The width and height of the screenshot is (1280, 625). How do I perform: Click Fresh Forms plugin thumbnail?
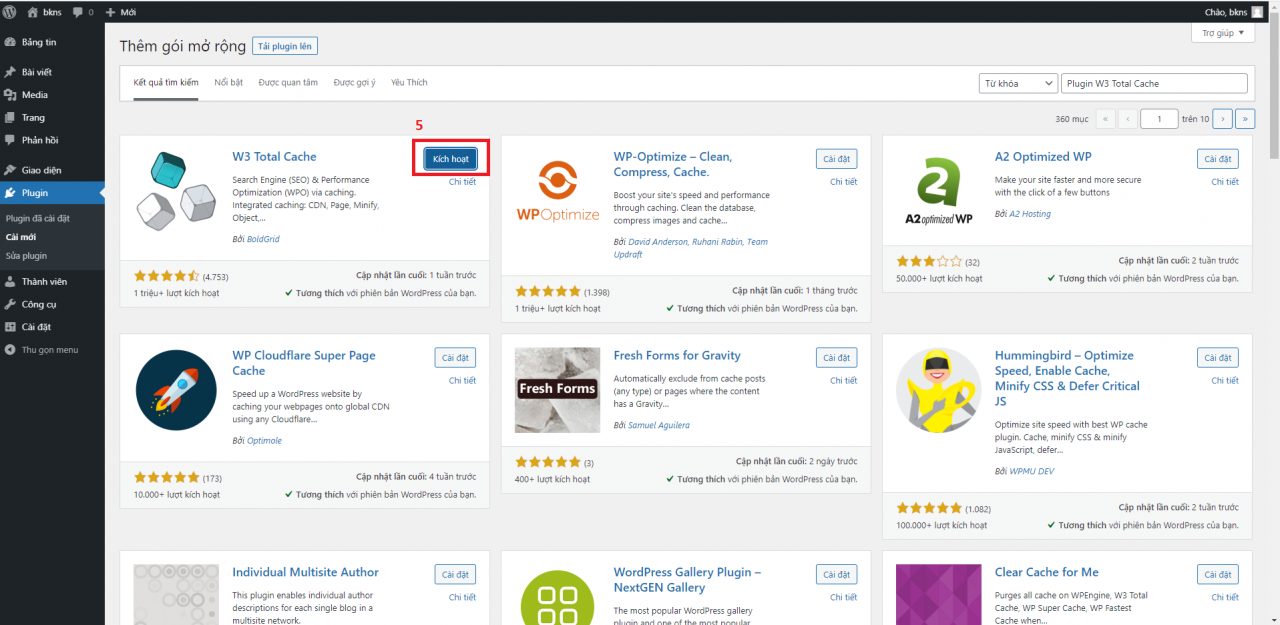557,390
